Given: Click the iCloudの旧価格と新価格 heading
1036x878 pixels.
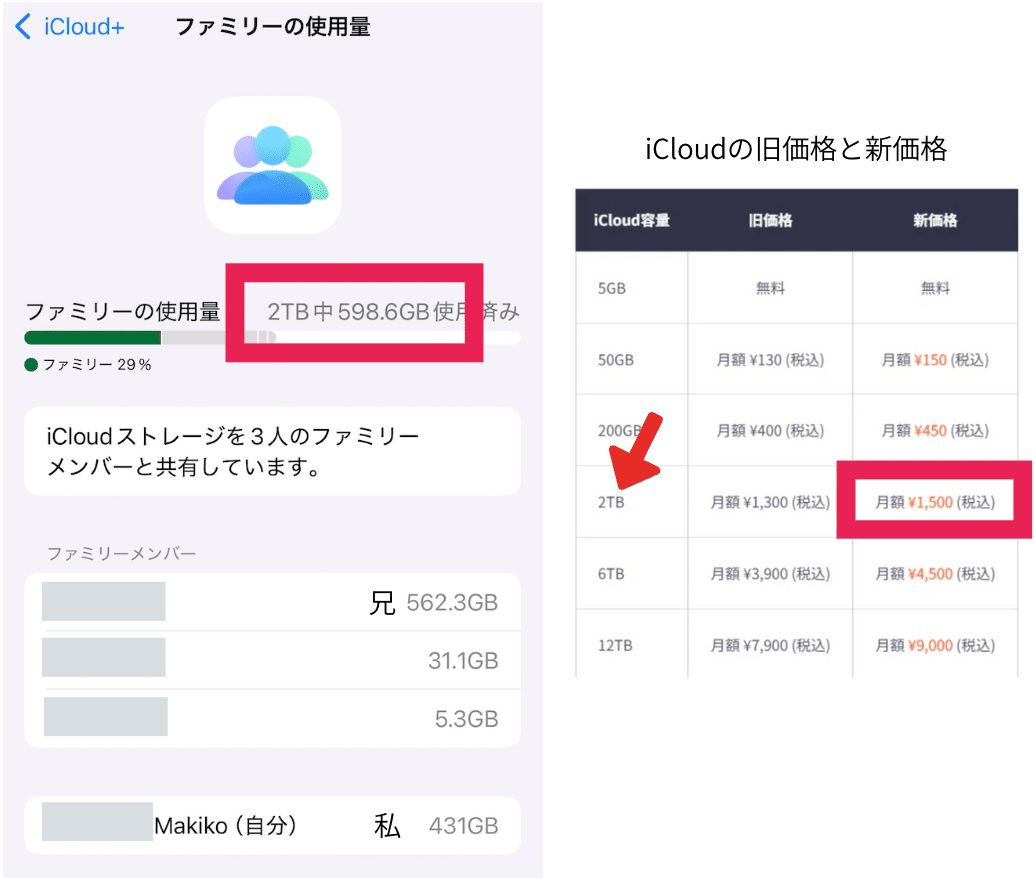Looking at the screenshot, I should tap(795, 148).
